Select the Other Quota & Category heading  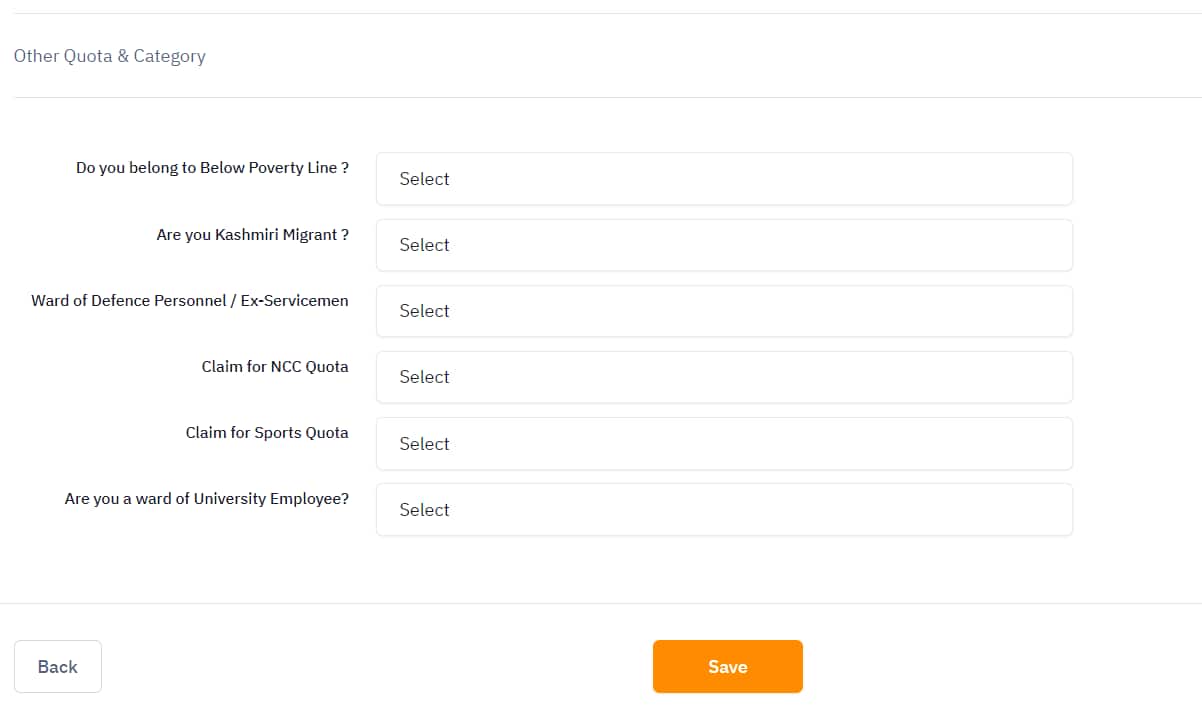(109, 56)
